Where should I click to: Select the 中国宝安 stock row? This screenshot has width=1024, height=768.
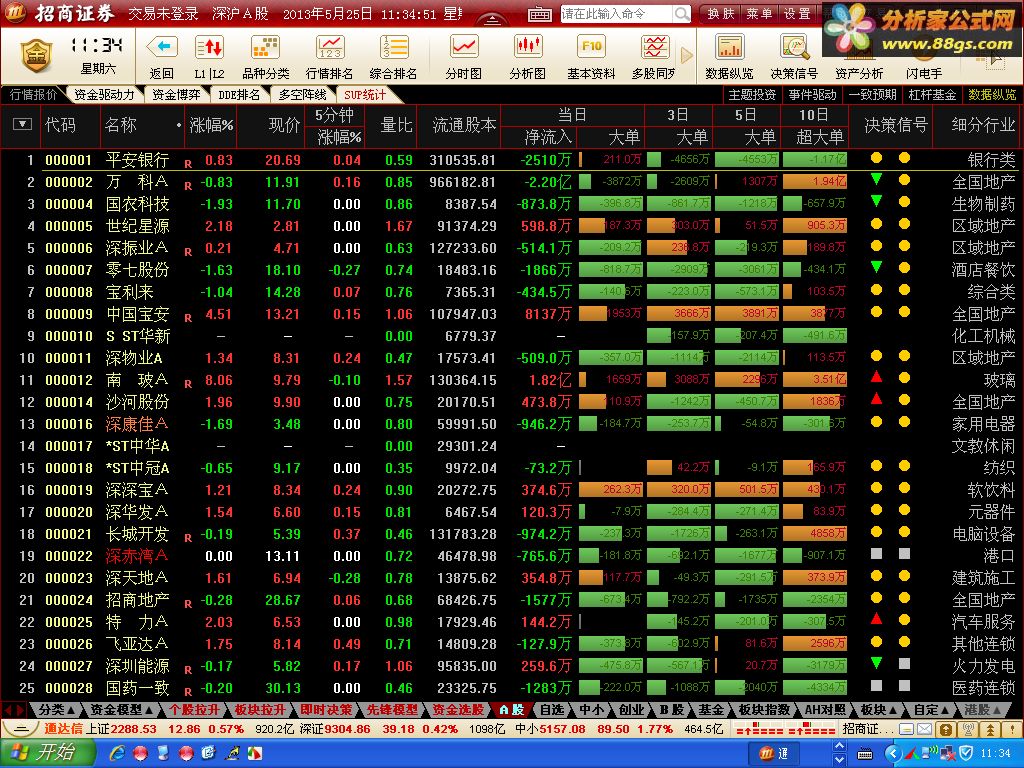[x=512, y=314]
